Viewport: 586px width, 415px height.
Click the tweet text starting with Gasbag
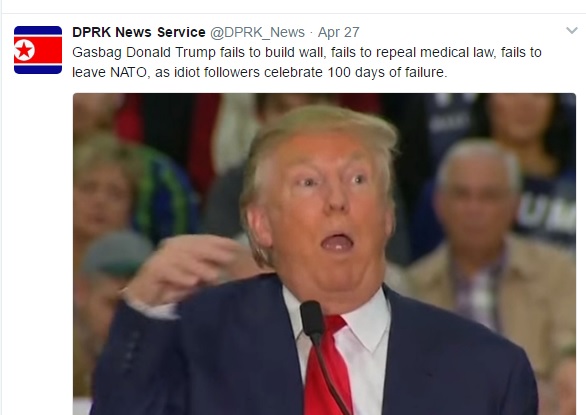coord(306,62)
